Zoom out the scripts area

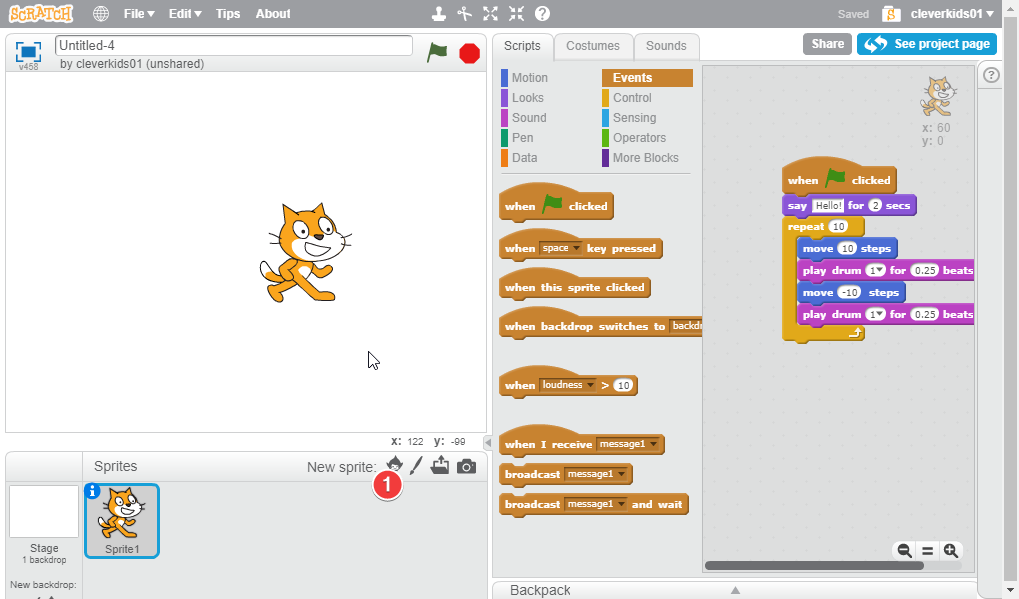point(904,551)
